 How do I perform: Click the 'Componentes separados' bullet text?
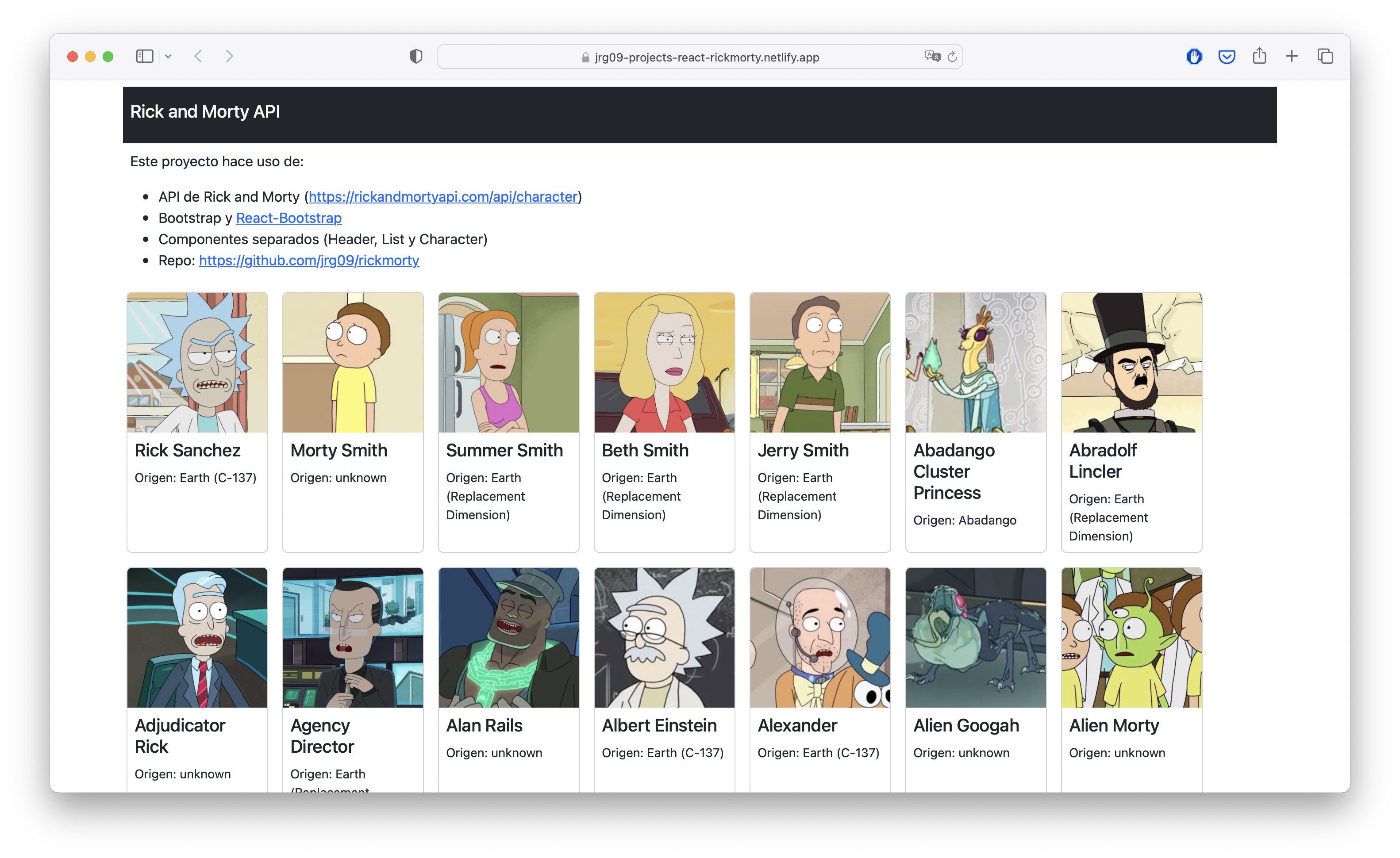coord(323,239)
